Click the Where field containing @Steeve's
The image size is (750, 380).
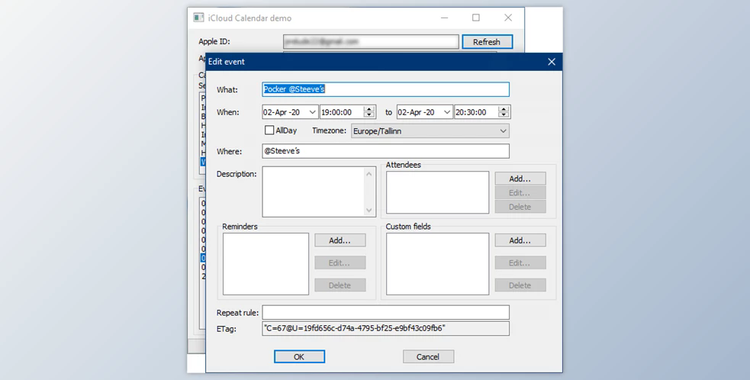click(x=386, y=151)
